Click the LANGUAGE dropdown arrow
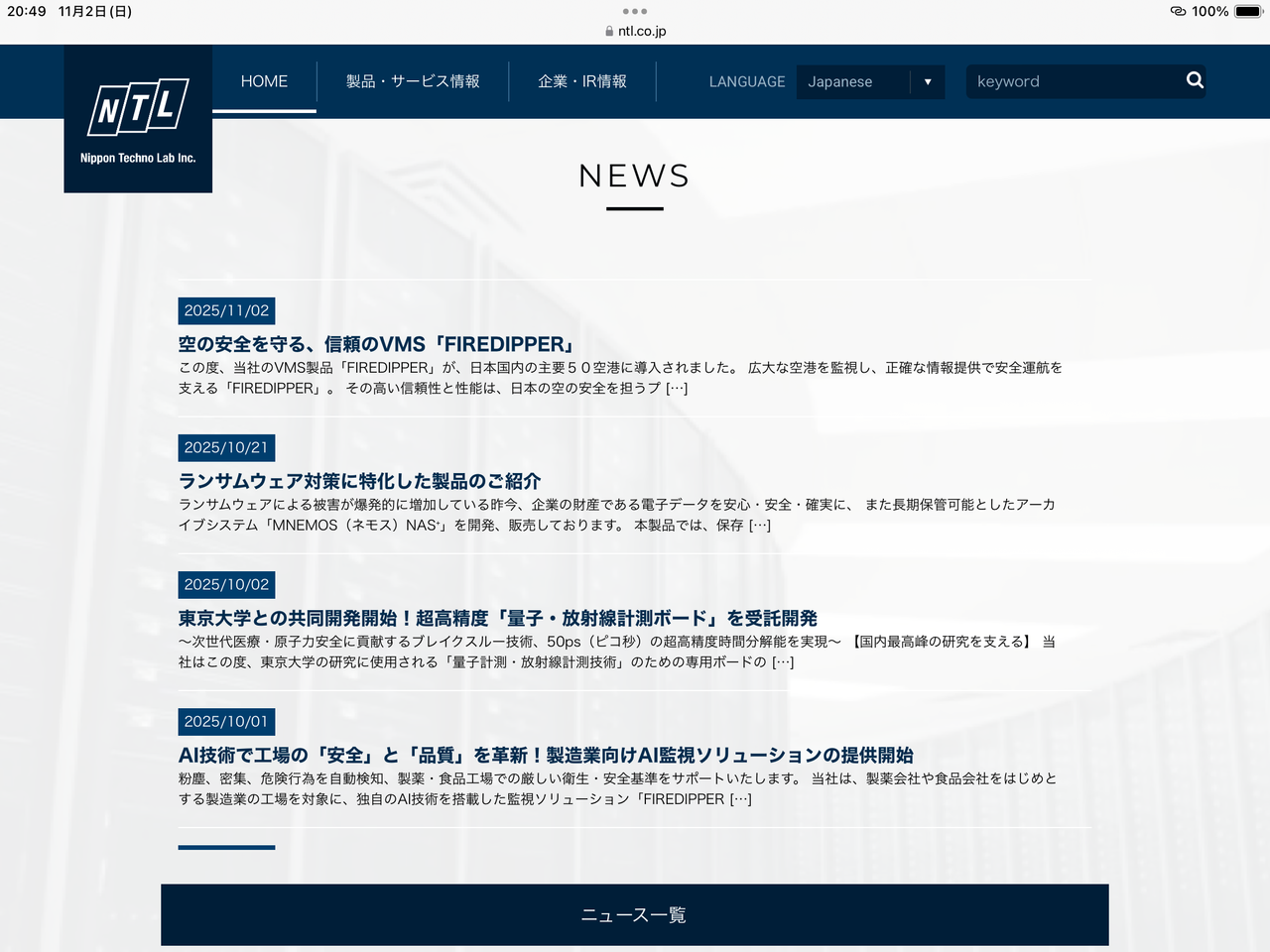Viewport: 1270px width, 952px height. 928,82
